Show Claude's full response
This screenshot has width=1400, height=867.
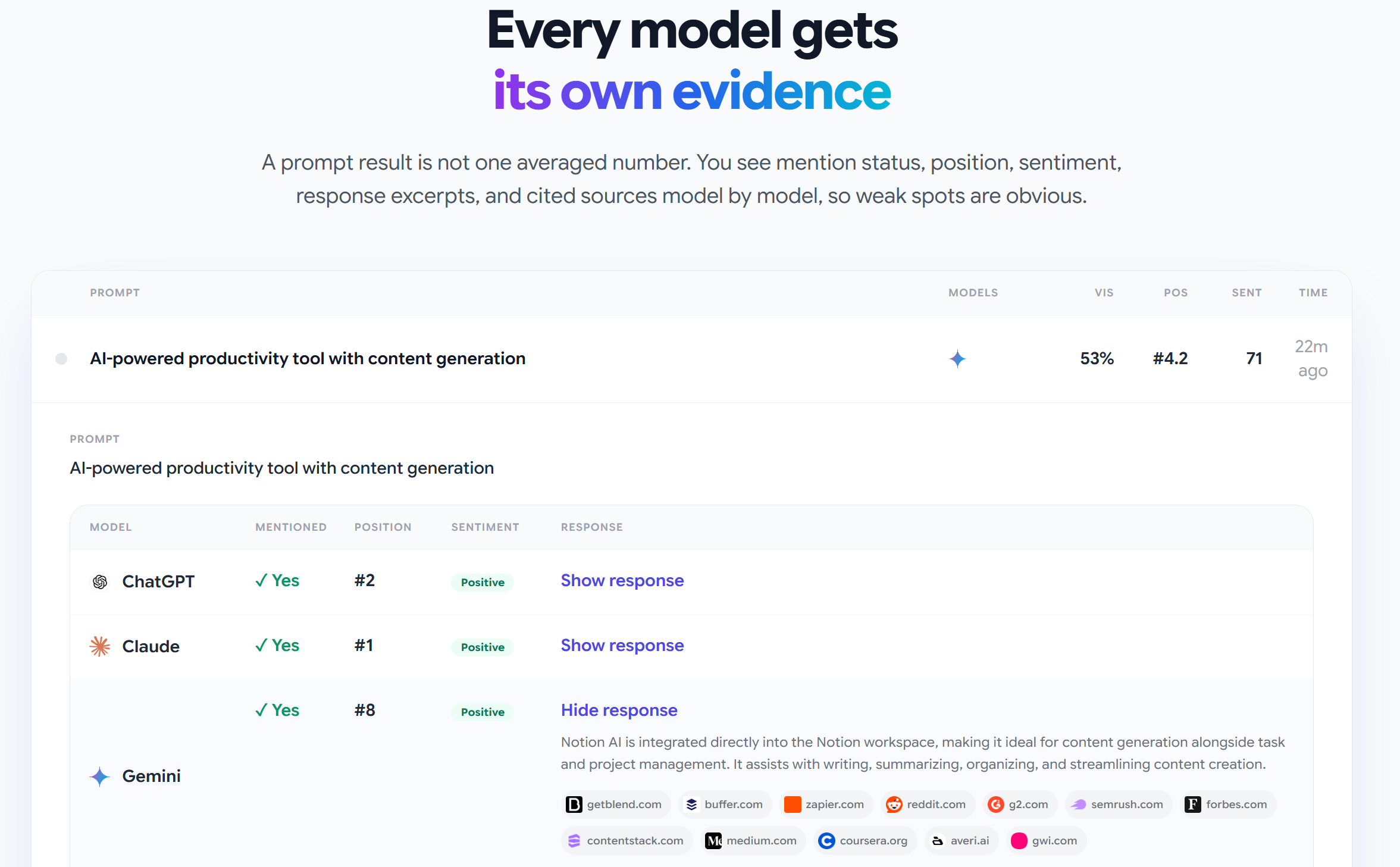pyautogui.click(x=622, y=645)
